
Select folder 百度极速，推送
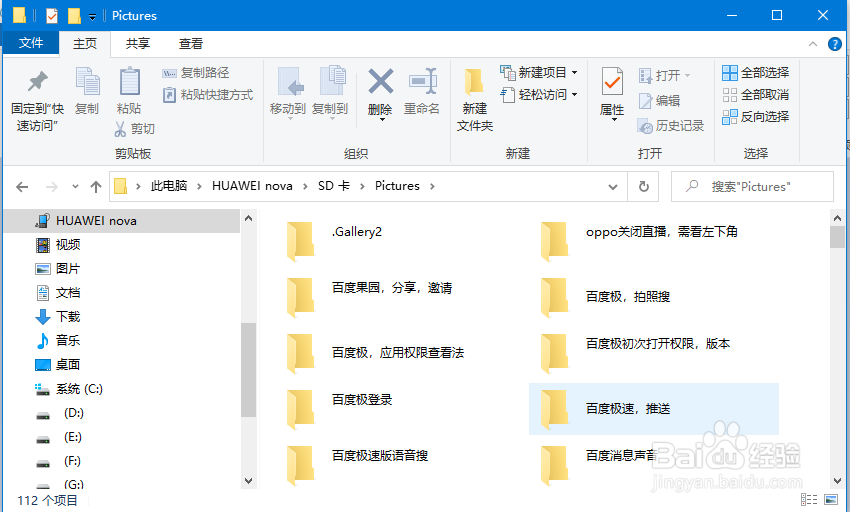[654, 409]
